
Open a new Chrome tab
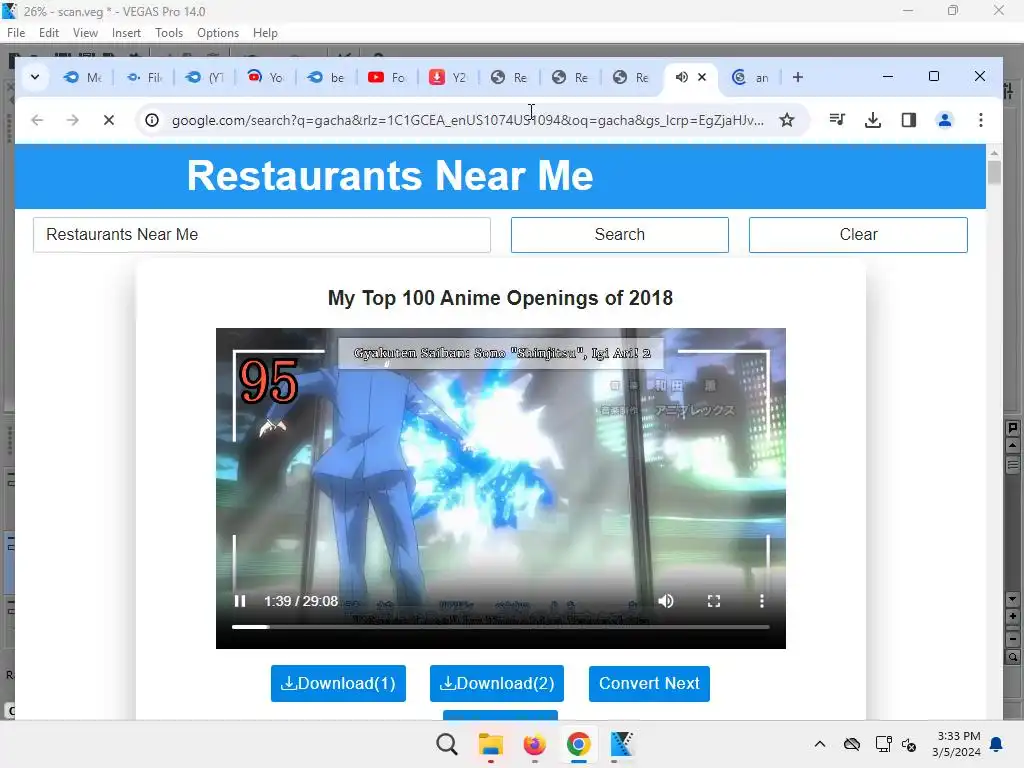tap(797, 77)
